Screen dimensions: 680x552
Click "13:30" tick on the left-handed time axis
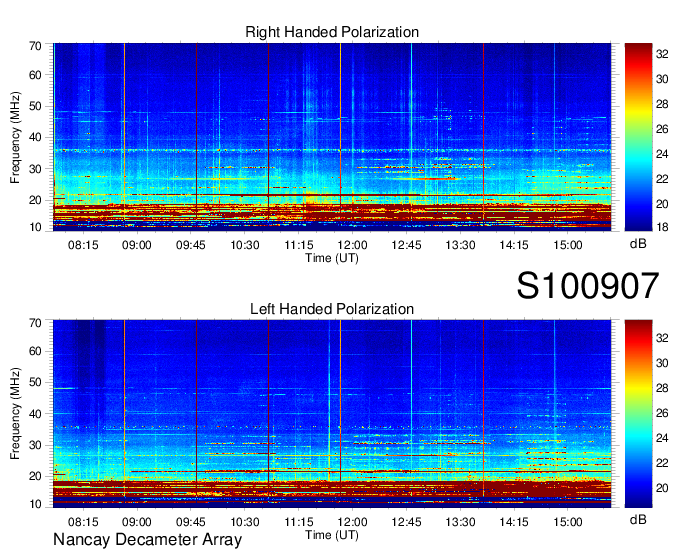460,522
